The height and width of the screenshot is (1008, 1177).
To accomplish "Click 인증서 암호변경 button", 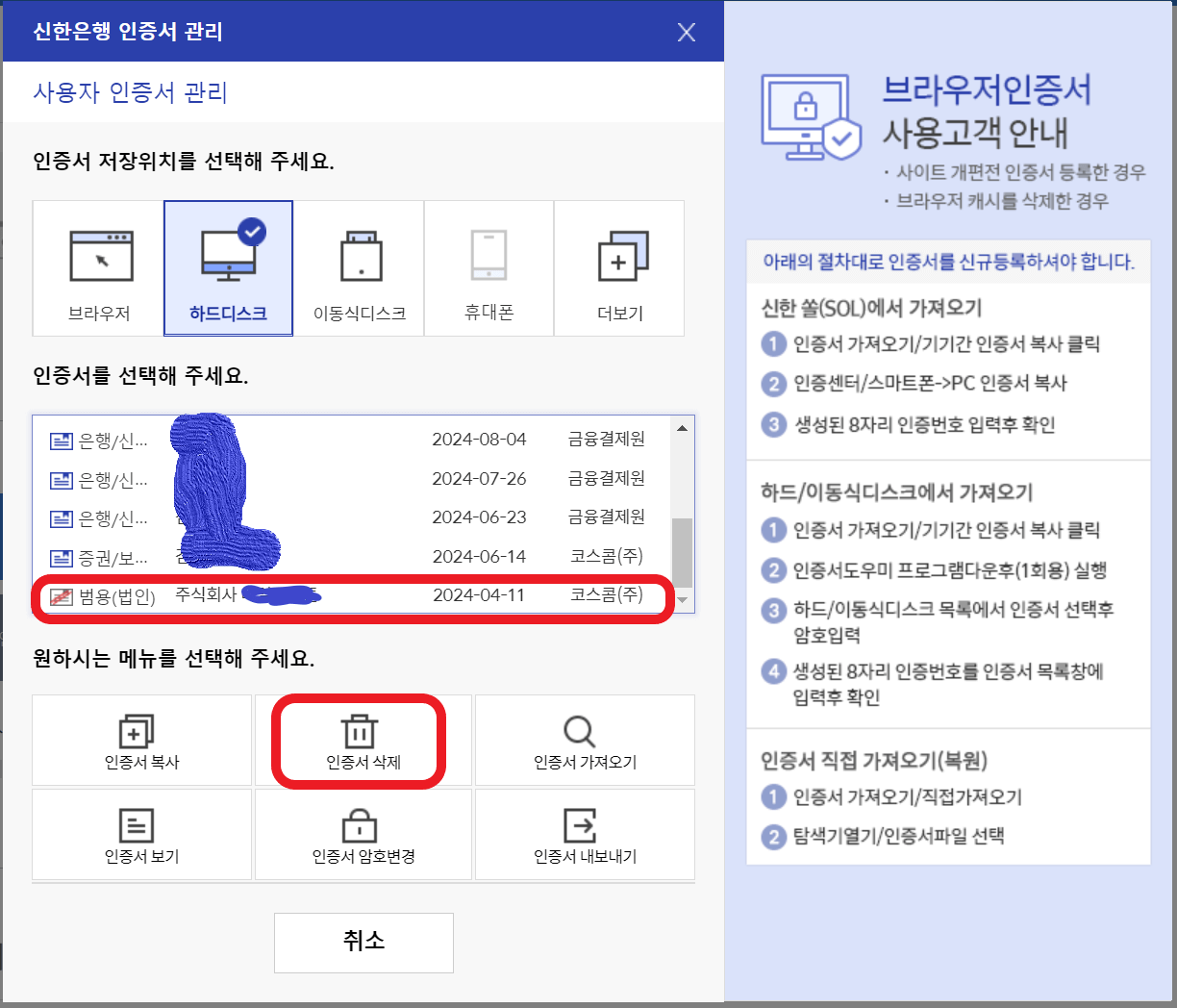I will click(x=363, y=835).
